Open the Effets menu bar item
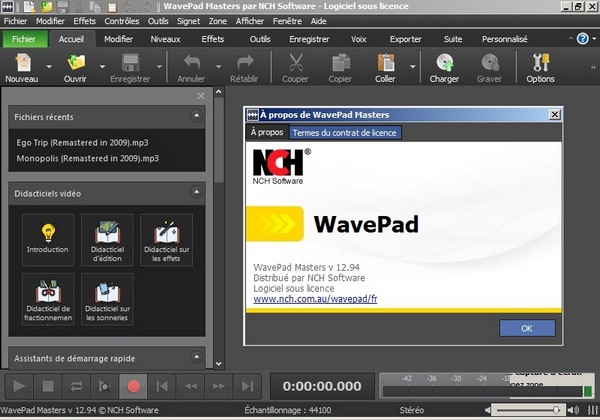Screen dimensions: 600x420 pyautogui.click(x=85, y=21)
